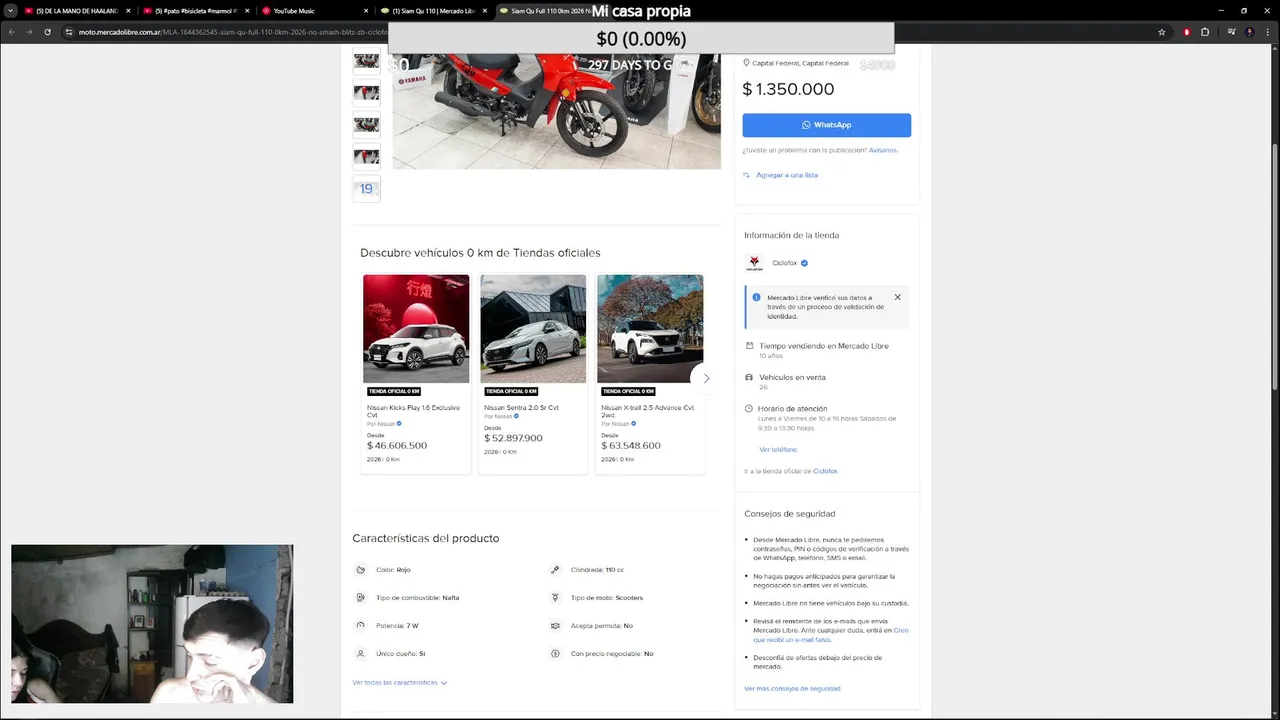
Task: Click the $ 1.350.000 price text
Action: click(788, 89)
